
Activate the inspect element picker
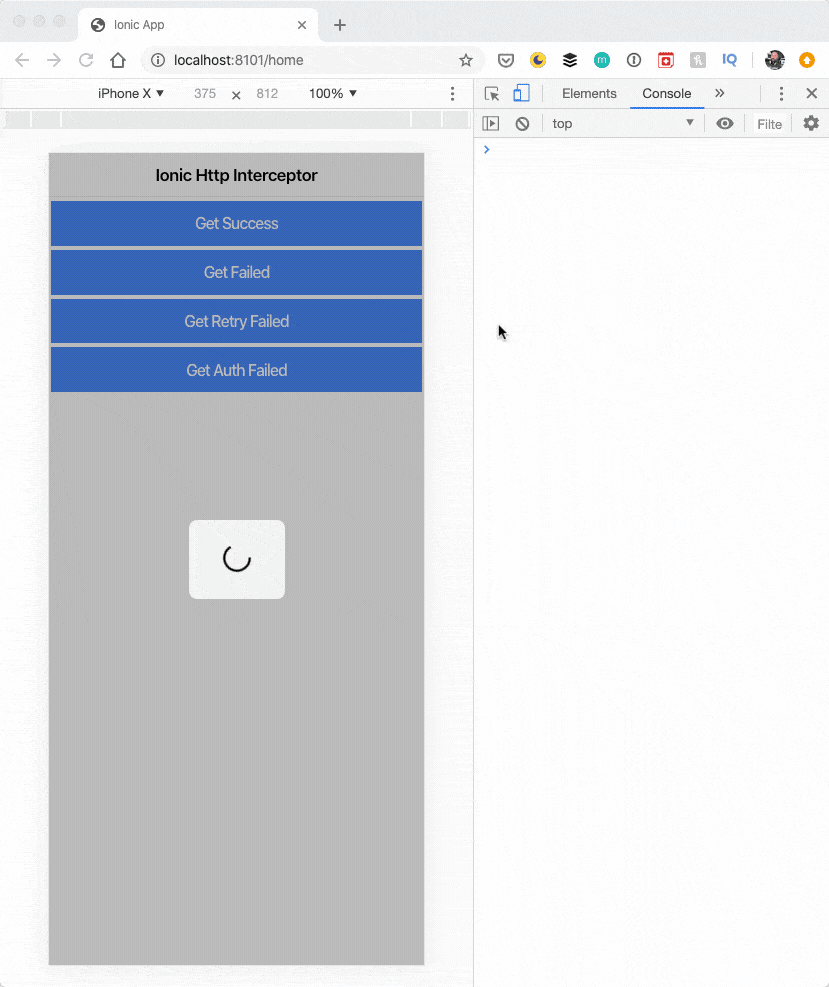(492, 93)
